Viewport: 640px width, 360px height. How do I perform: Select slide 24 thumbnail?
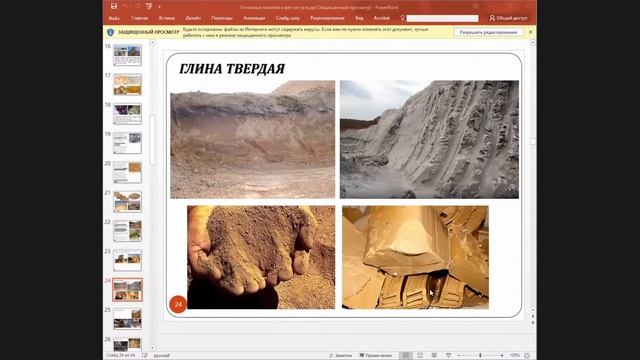pos(127,290)
